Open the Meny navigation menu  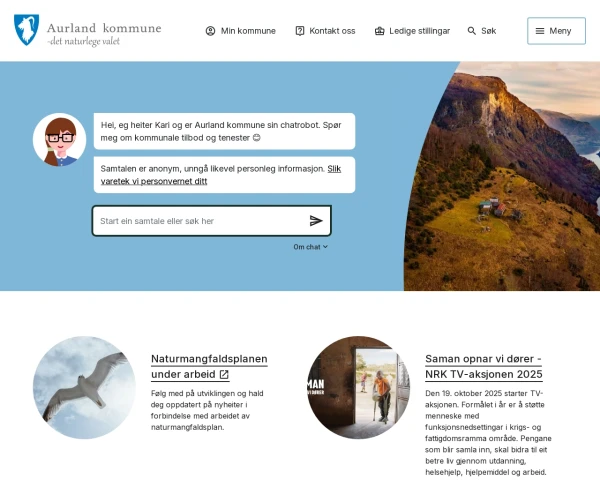[556, 31]
